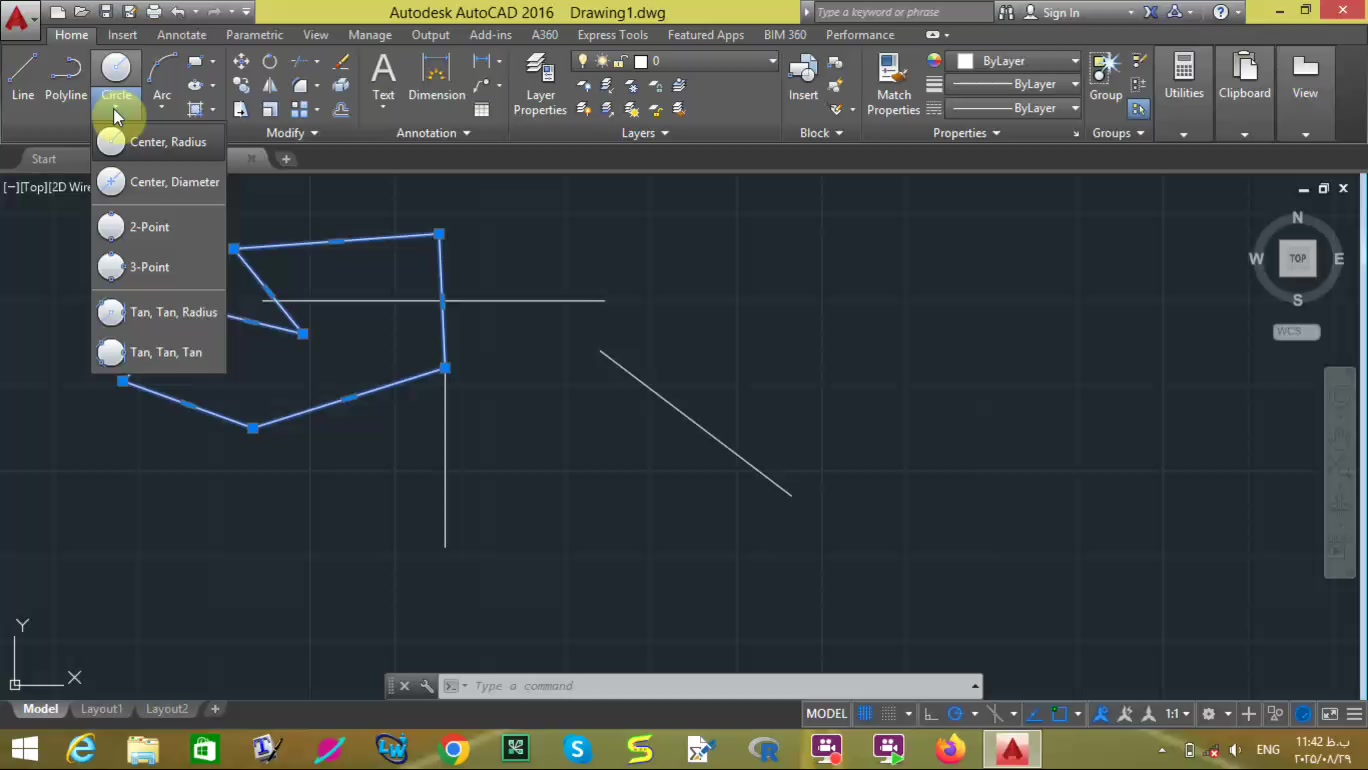The height and width of the screenshot is (770, 1368).
Task: Click the Rotate tool in Modify panel
Action: pos(270,62)
